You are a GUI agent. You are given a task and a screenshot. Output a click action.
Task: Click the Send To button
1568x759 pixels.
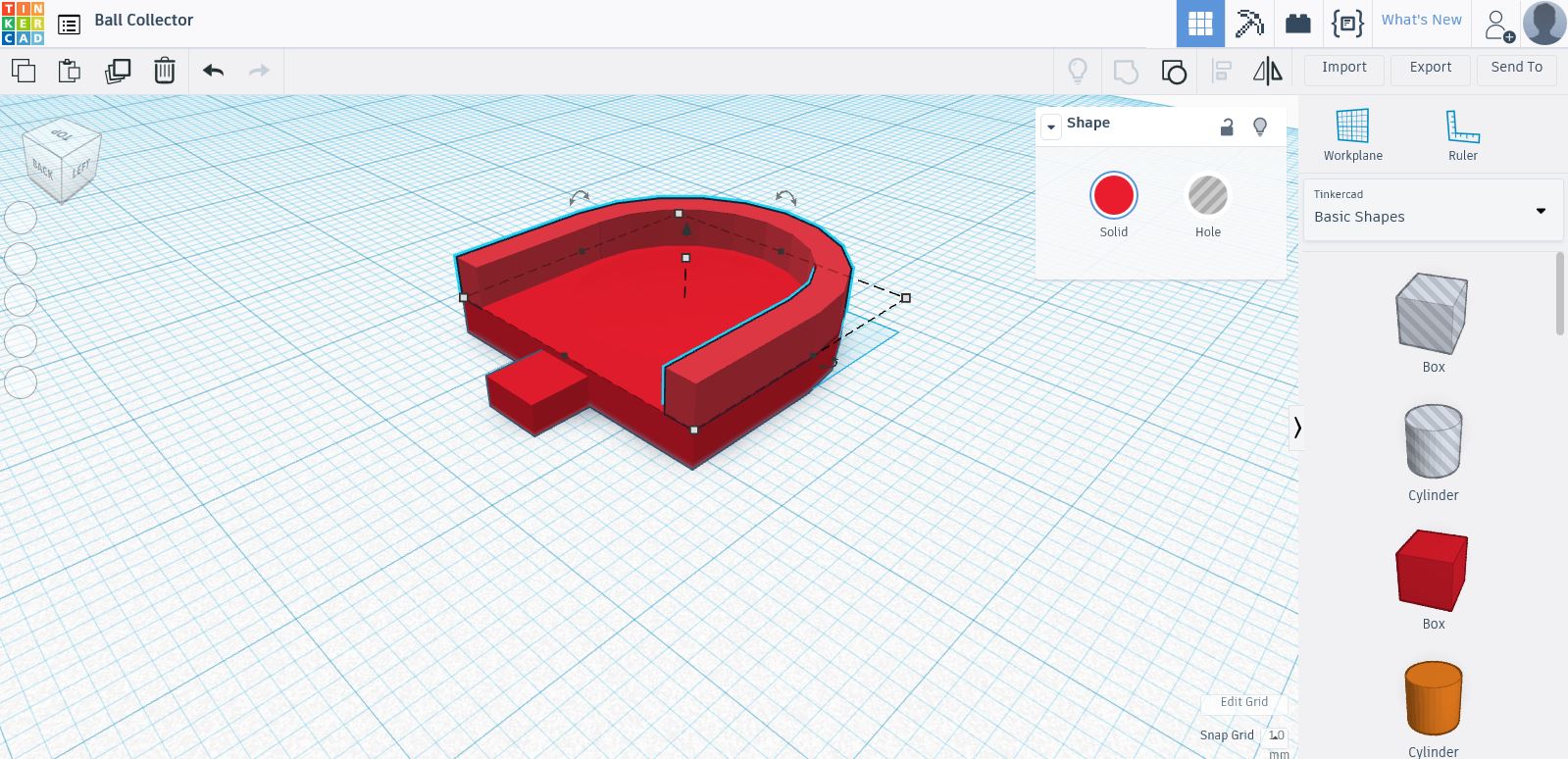pos(1516,69)
